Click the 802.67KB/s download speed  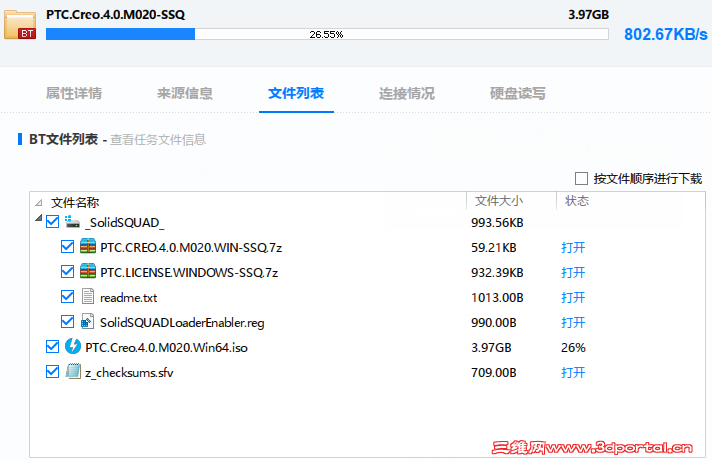(666, 34)
